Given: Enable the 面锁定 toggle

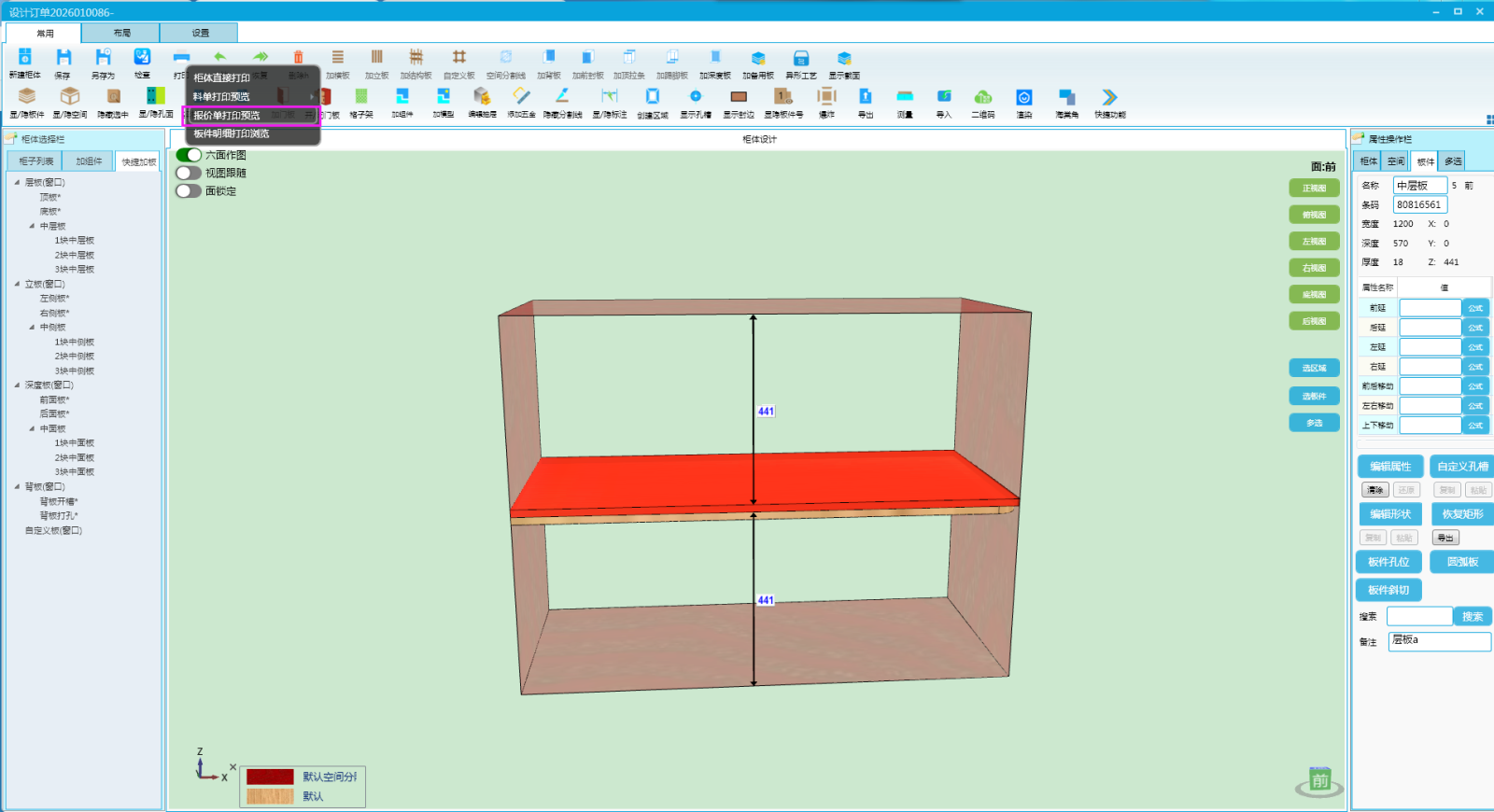Looking at the screenshot, I should (x=189, y=190).
